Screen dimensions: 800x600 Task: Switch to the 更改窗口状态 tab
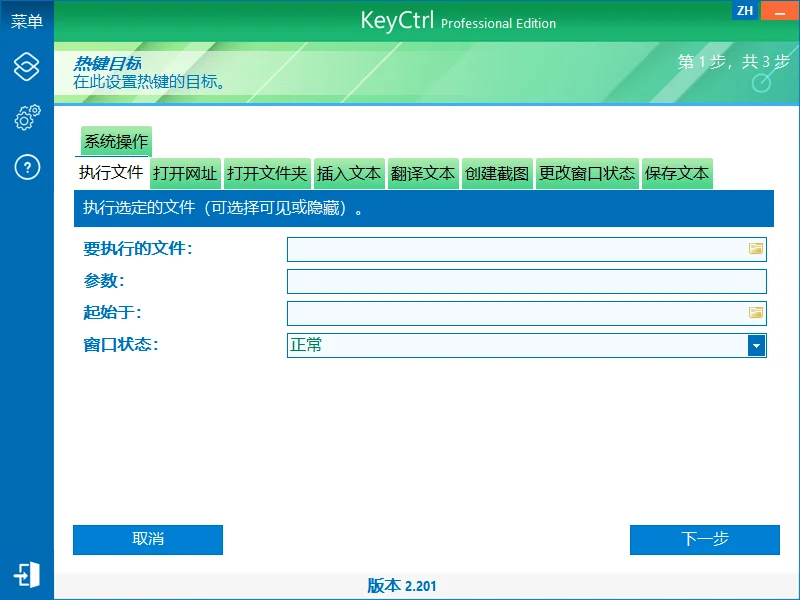(587, 173)
